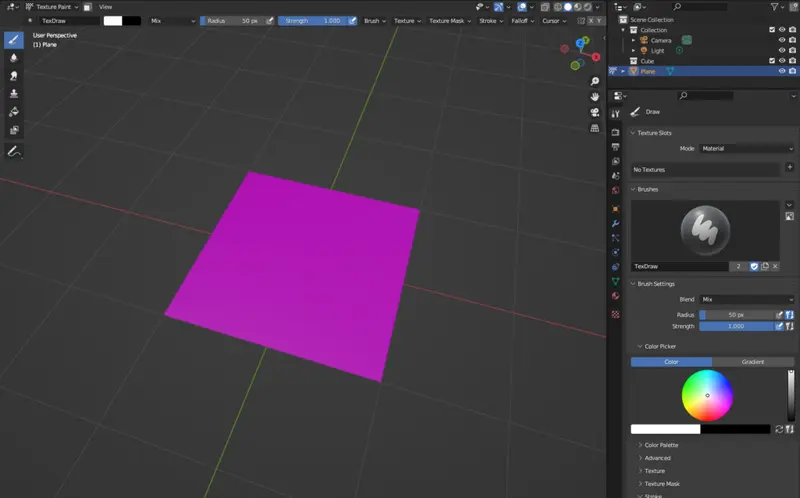
Task: Open the Mode Material dropdown
Action: pos(746,148)
